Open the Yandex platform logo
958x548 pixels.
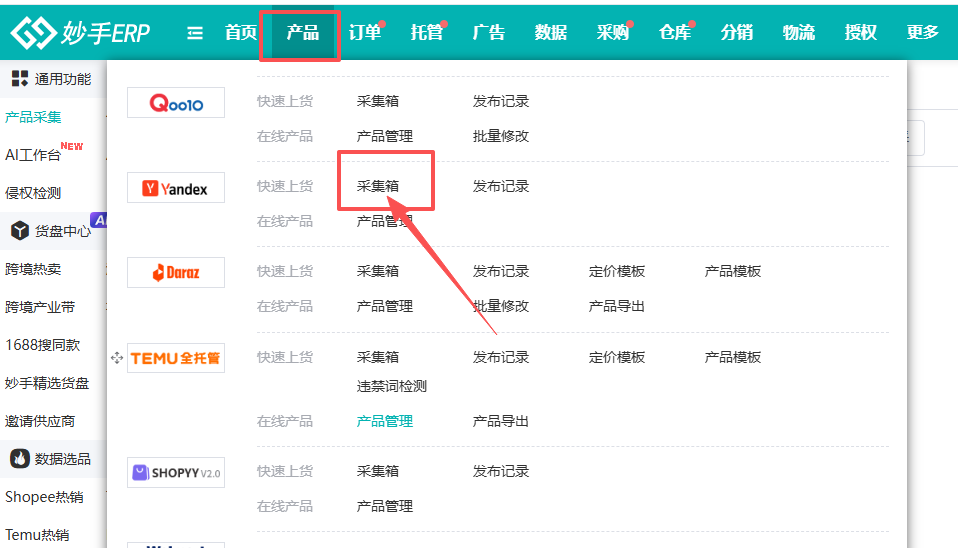176,188
